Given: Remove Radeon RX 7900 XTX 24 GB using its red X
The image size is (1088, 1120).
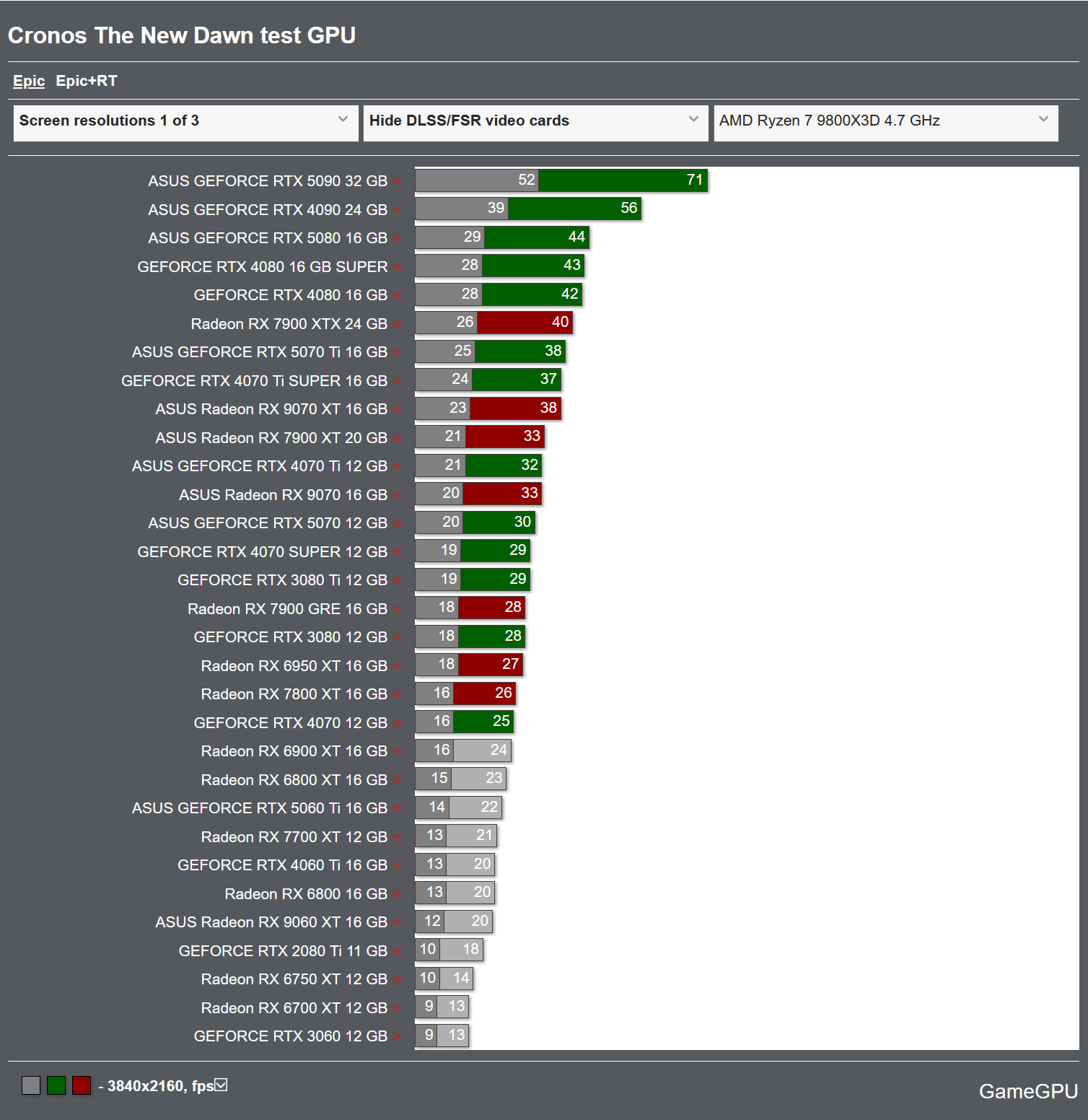Looking at the screenshot, I should 398,325.
